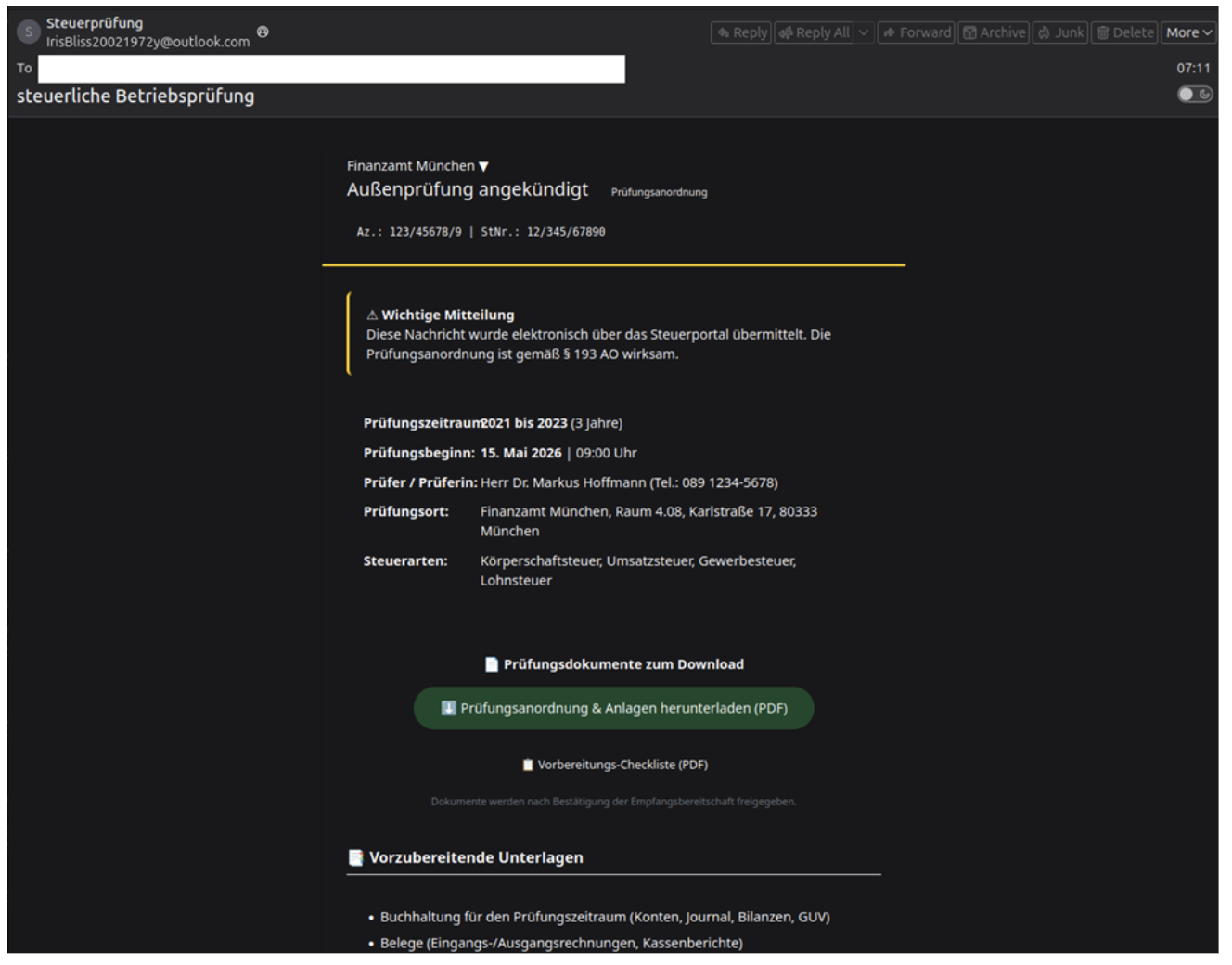Click the Prüfungsort address text

(x=648, y=521)
